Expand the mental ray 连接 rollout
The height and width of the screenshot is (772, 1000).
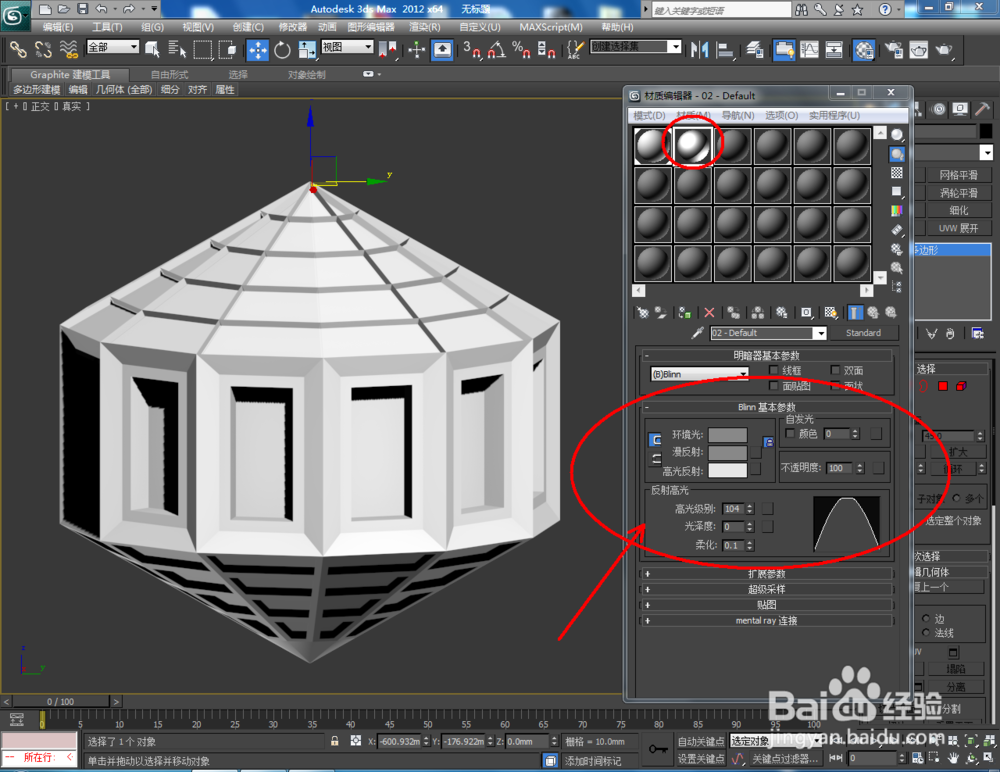coord(767,620)
